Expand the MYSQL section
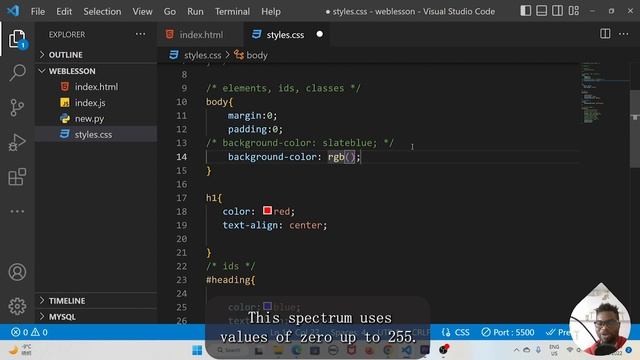 [x=96, y=317]
